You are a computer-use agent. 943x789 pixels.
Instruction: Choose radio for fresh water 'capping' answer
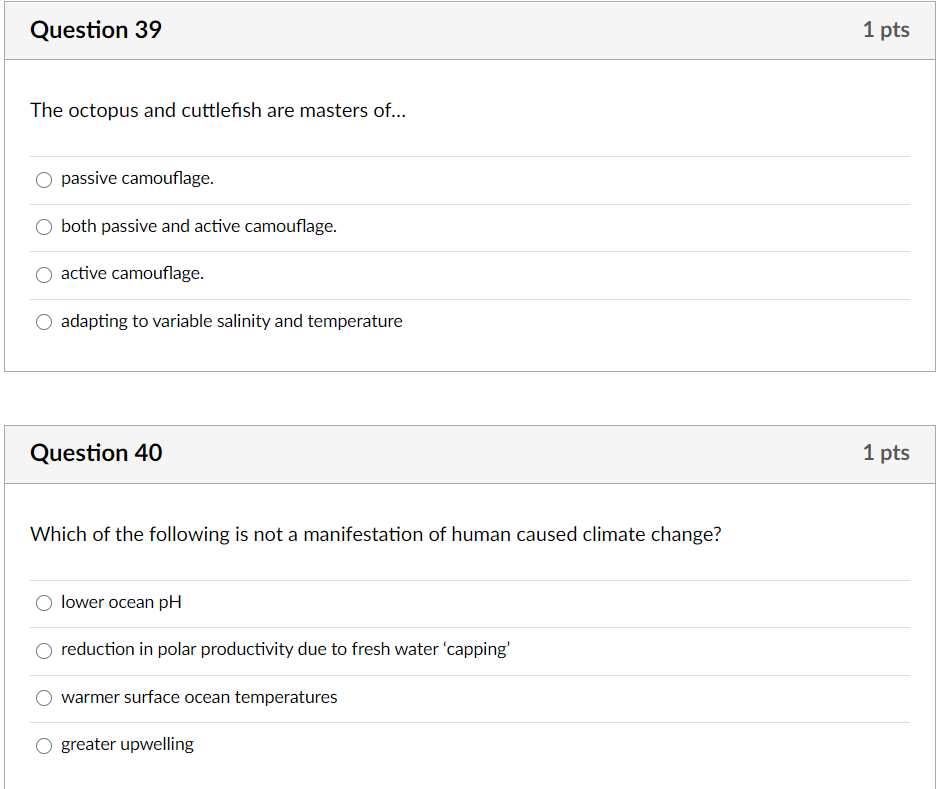tap(44, 651)
